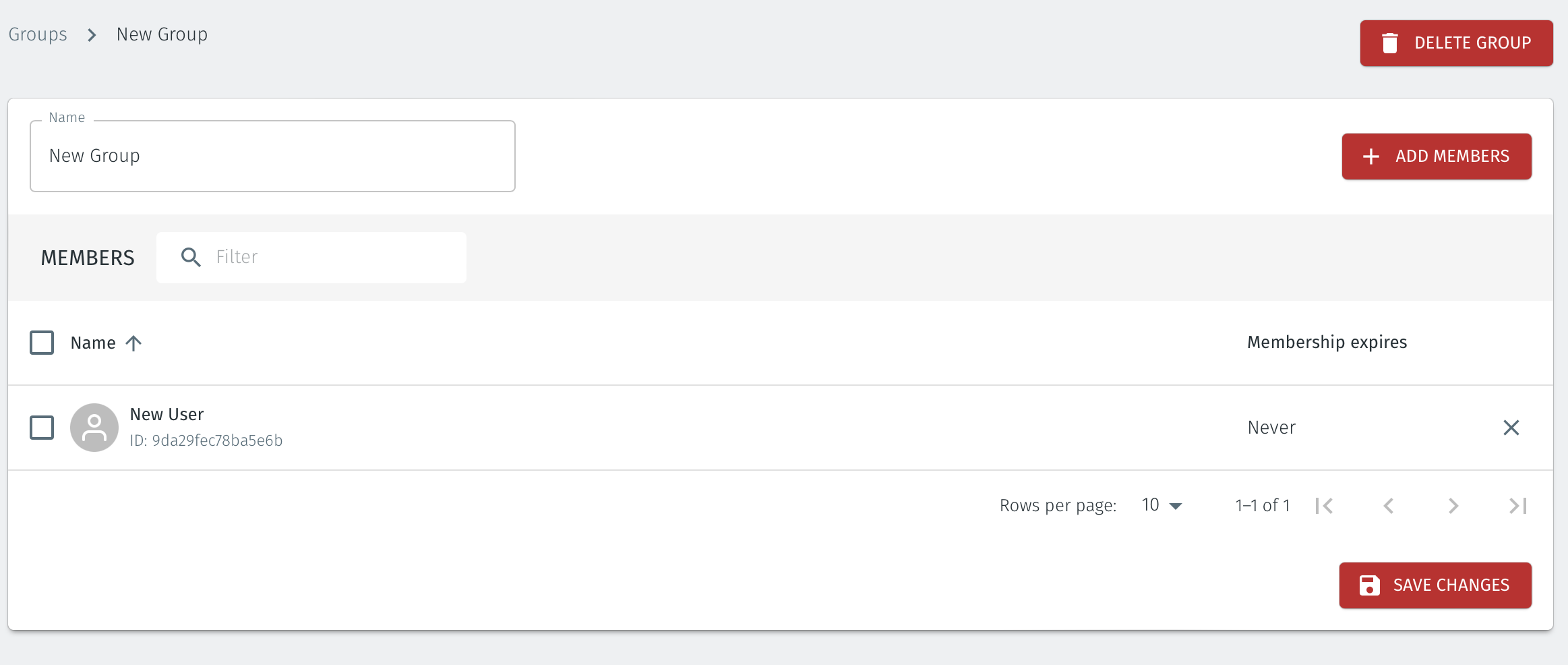Jump to first page with skip-back icon
Screen dimensions: 1568x665
pos(1323,505)
